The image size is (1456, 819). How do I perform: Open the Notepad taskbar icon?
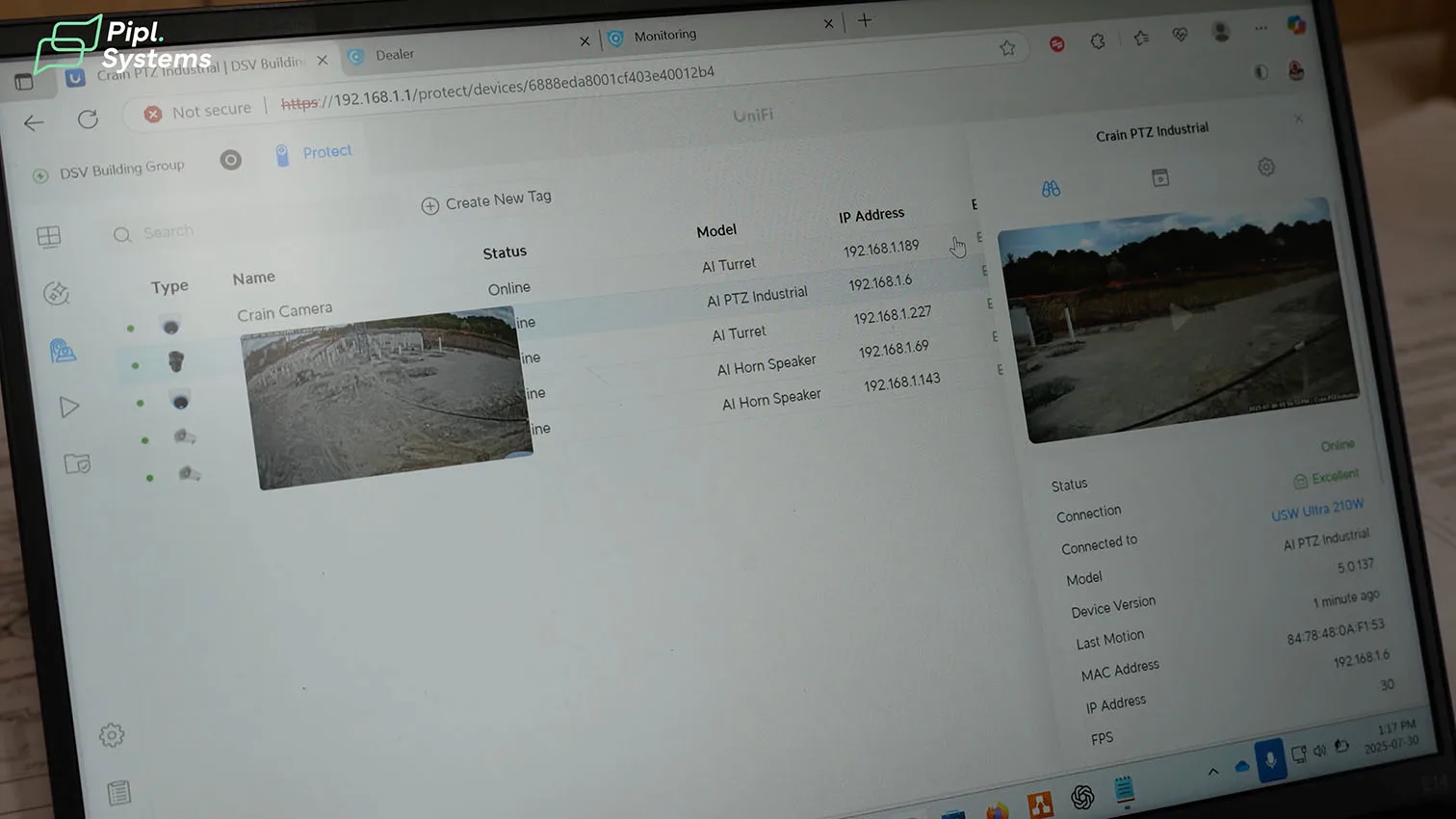[1124, 790]
